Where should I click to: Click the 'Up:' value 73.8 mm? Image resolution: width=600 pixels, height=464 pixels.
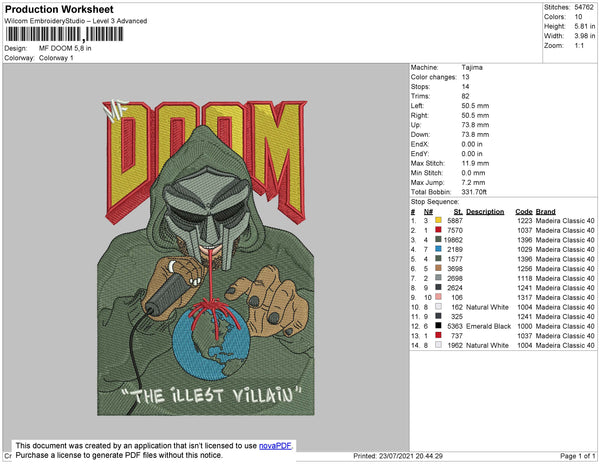pos(475,125)
